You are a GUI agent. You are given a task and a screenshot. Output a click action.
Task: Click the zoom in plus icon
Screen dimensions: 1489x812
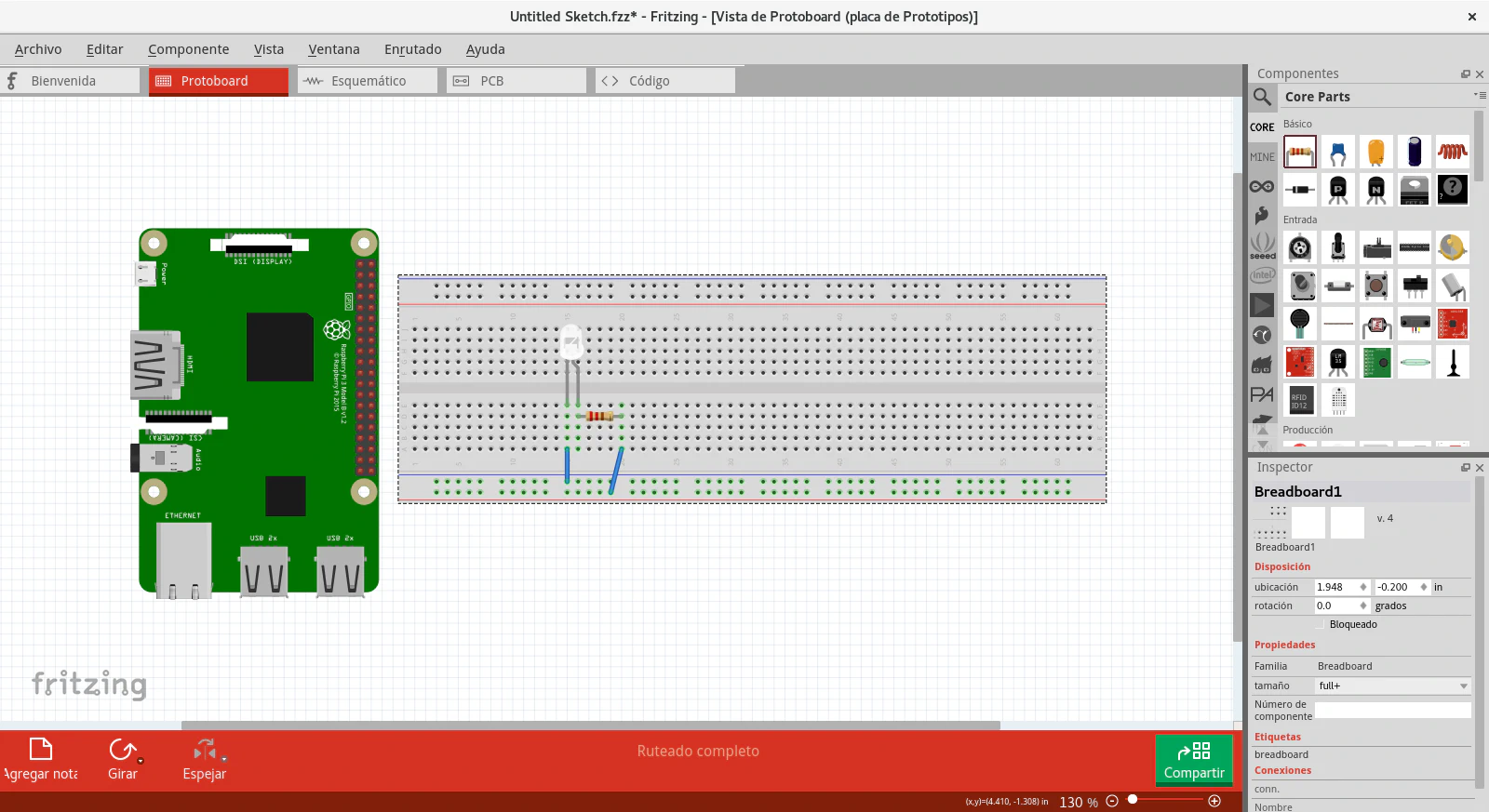point(1214,801)
